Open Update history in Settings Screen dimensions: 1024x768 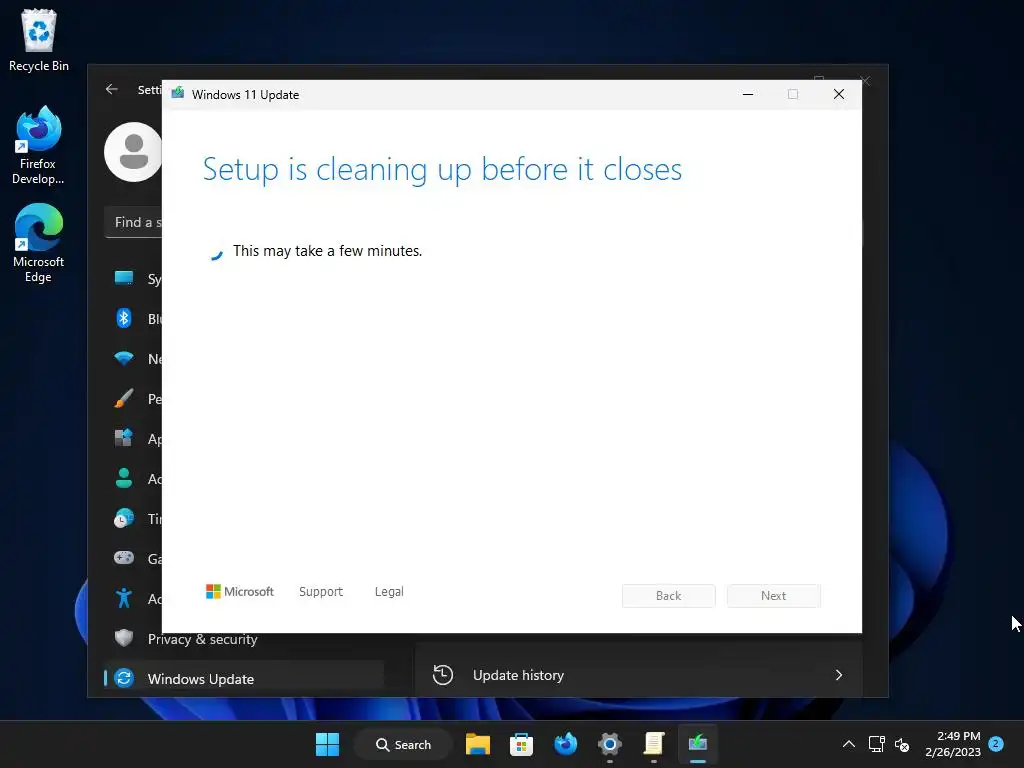tap(639, 675)
